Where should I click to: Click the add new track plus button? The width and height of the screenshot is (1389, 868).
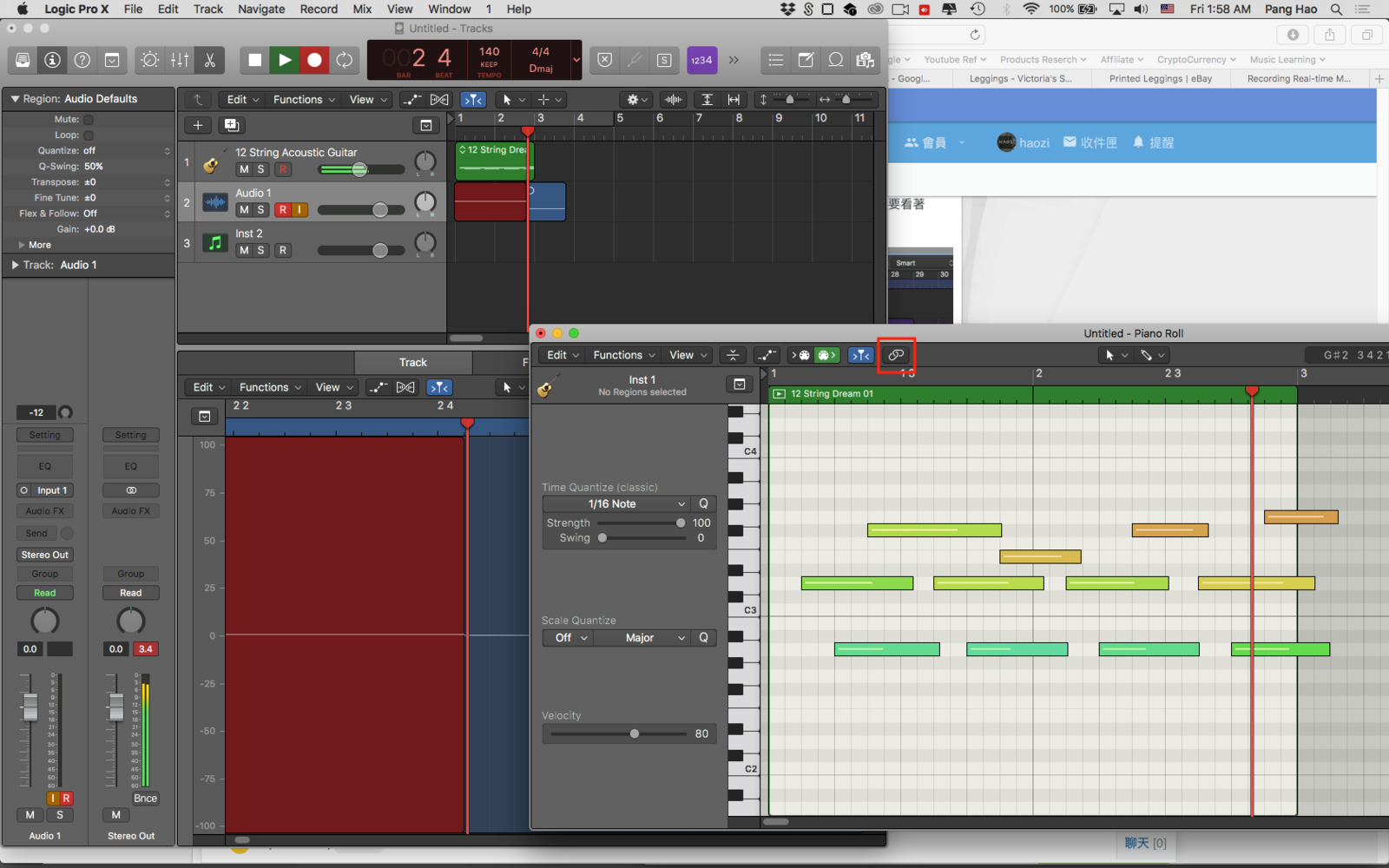[198, 125]
